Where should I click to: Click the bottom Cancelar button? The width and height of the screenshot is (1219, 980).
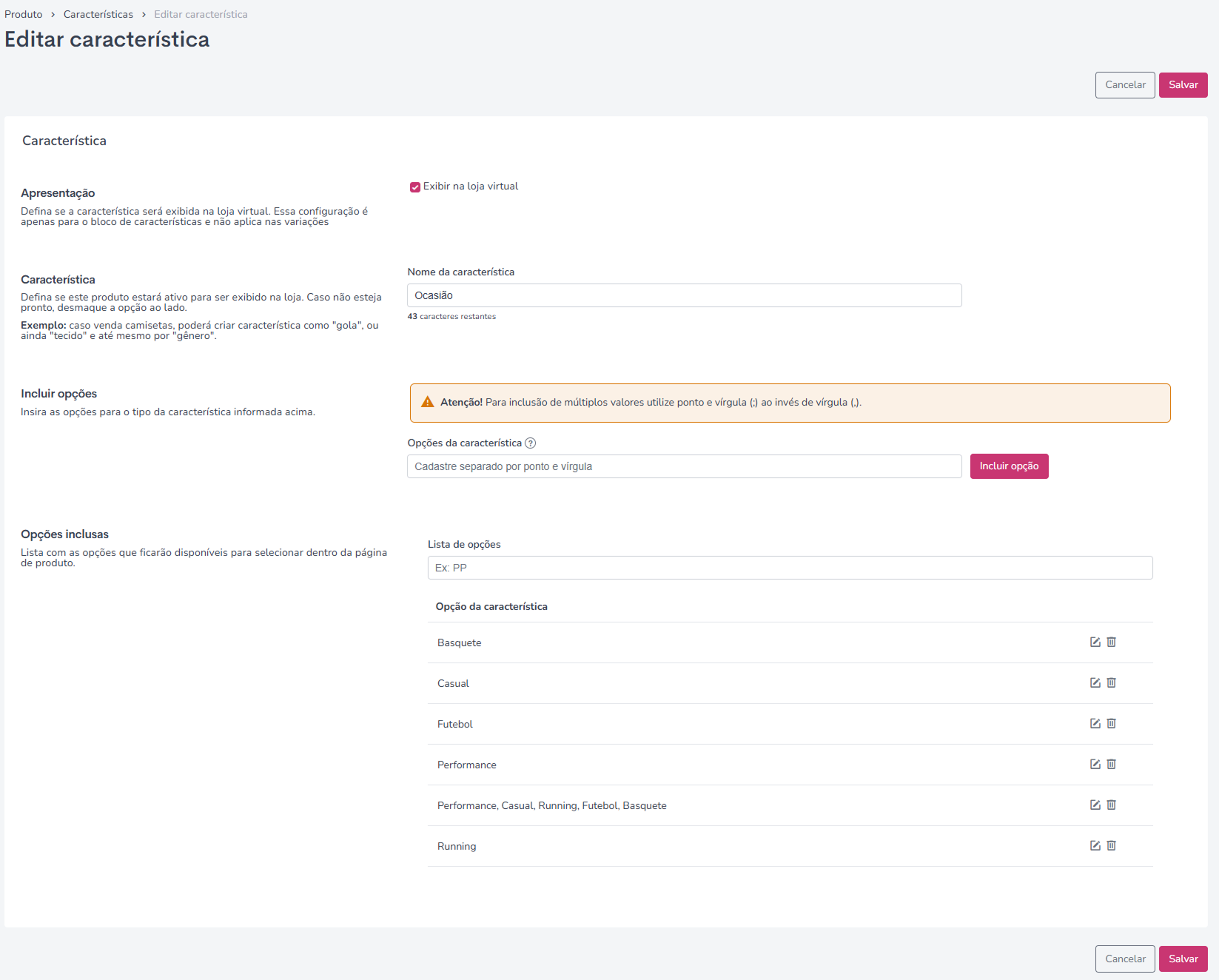[x=1125, y=959]
